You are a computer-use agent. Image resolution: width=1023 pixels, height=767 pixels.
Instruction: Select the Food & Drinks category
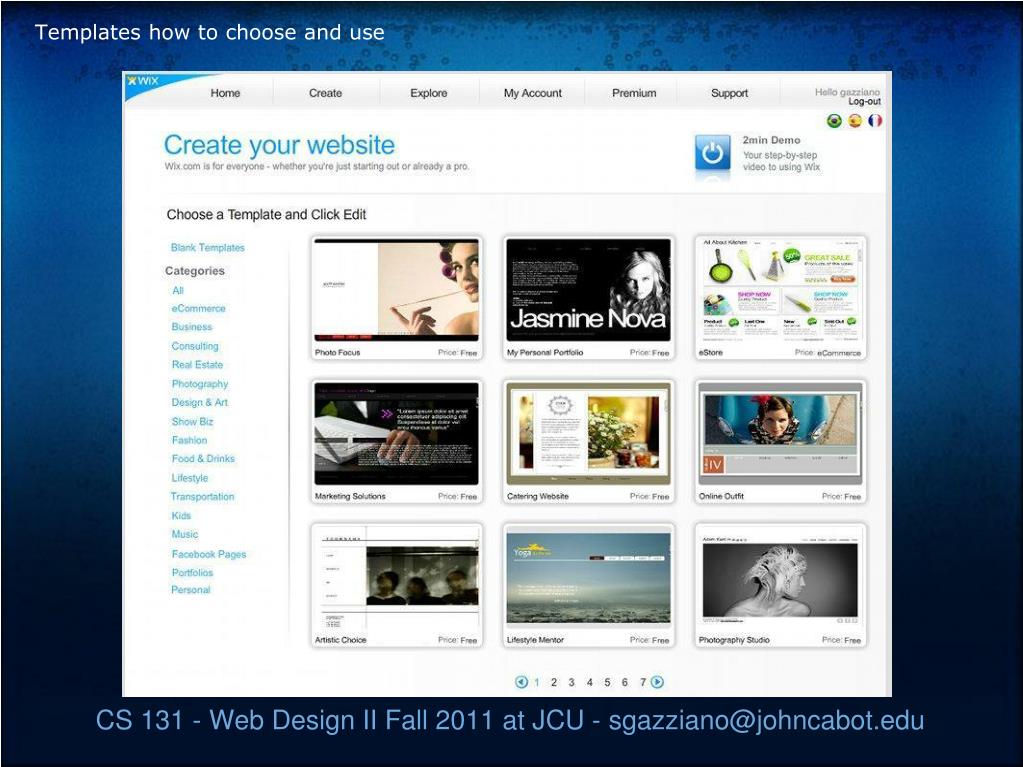coord(203,459)
